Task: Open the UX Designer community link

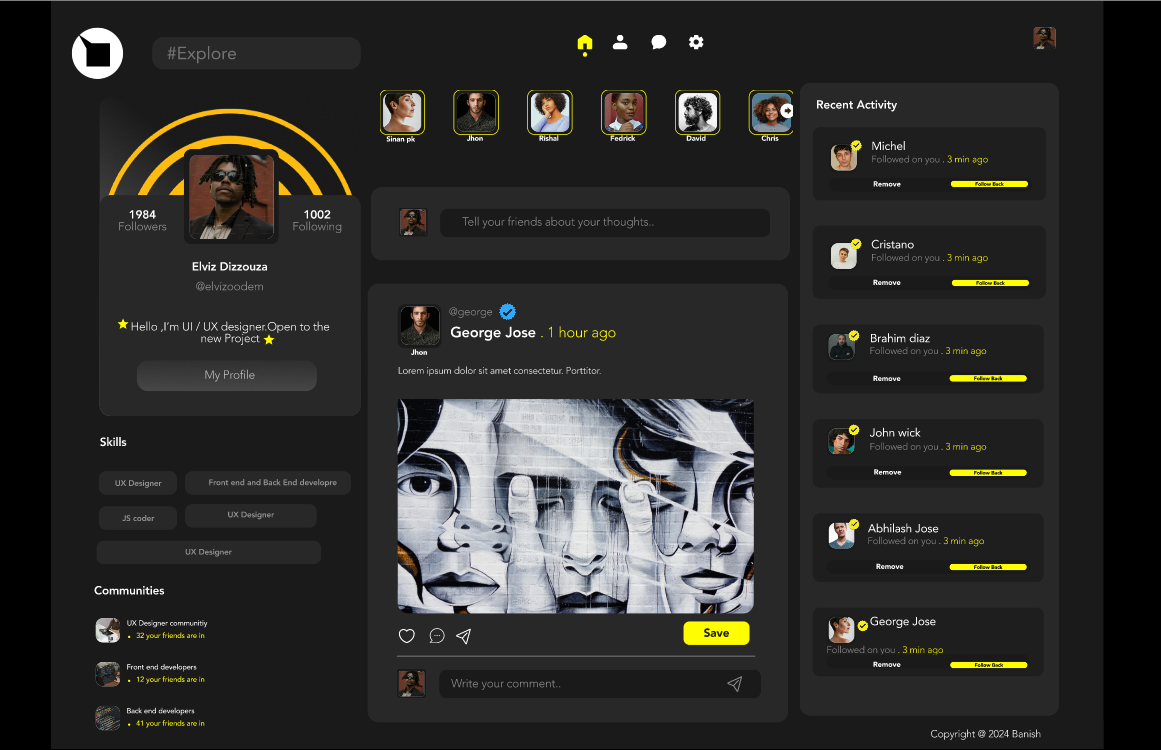Action: point(166,623)
